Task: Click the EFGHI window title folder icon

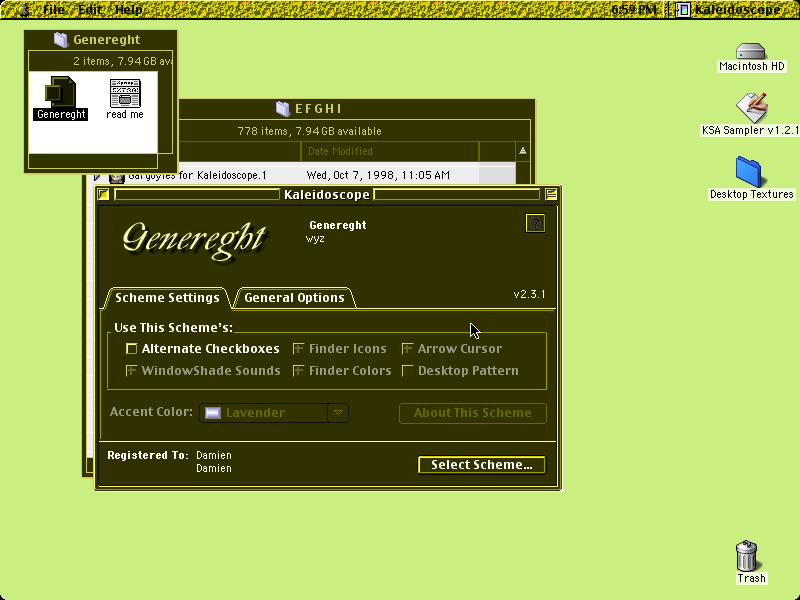Action: coord(283,109)
